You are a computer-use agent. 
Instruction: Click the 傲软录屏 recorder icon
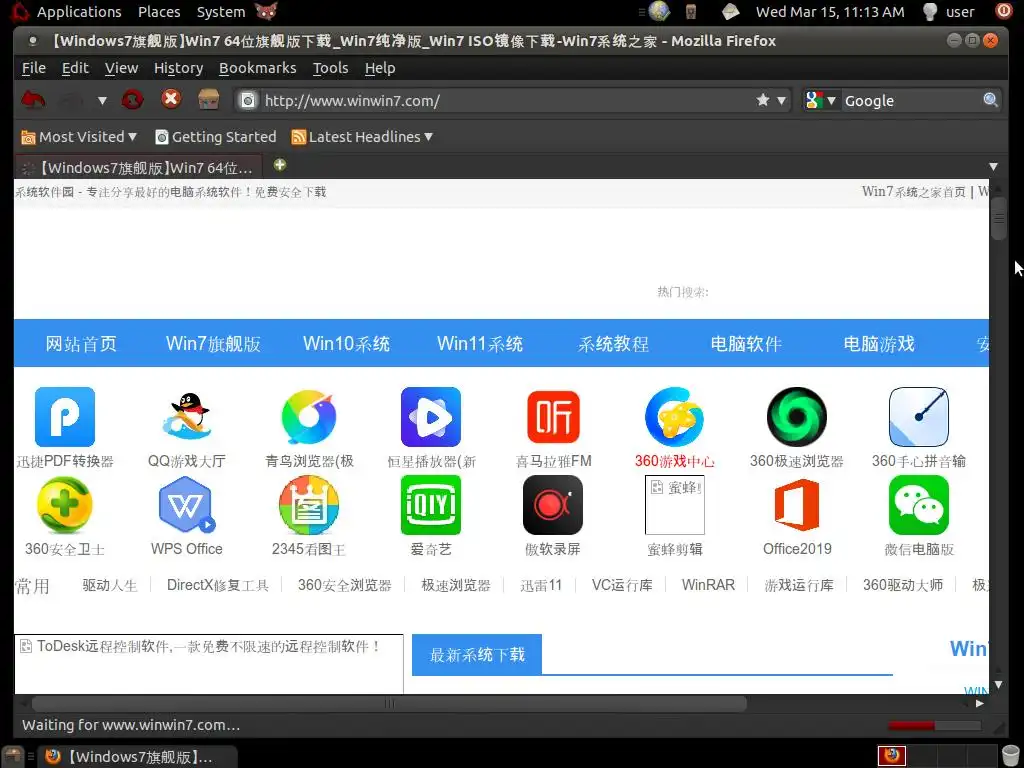553,505
